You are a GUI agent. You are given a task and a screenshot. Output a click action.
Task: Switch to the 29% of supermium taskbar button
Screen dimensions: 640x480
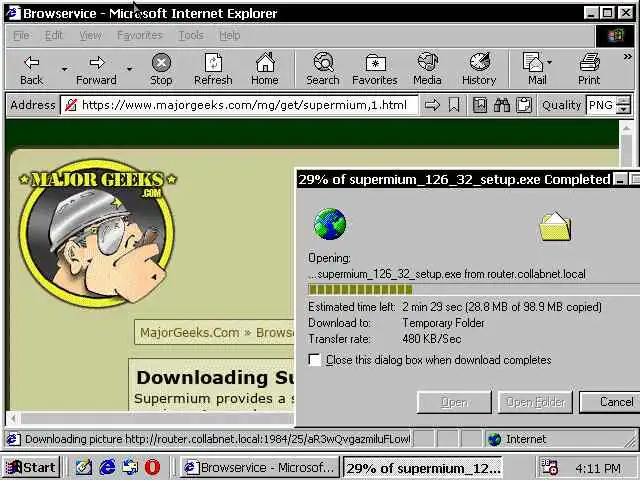point(423,468)
